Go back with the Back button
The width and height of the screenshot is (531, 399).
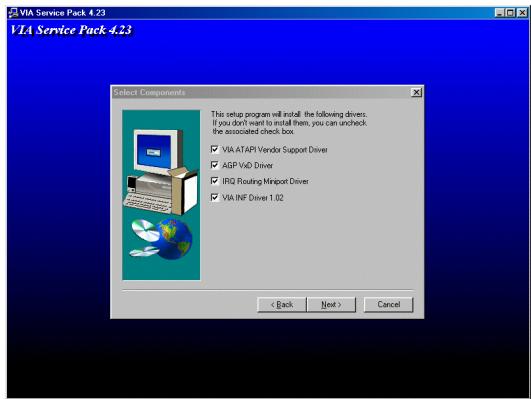coord(282,304)
